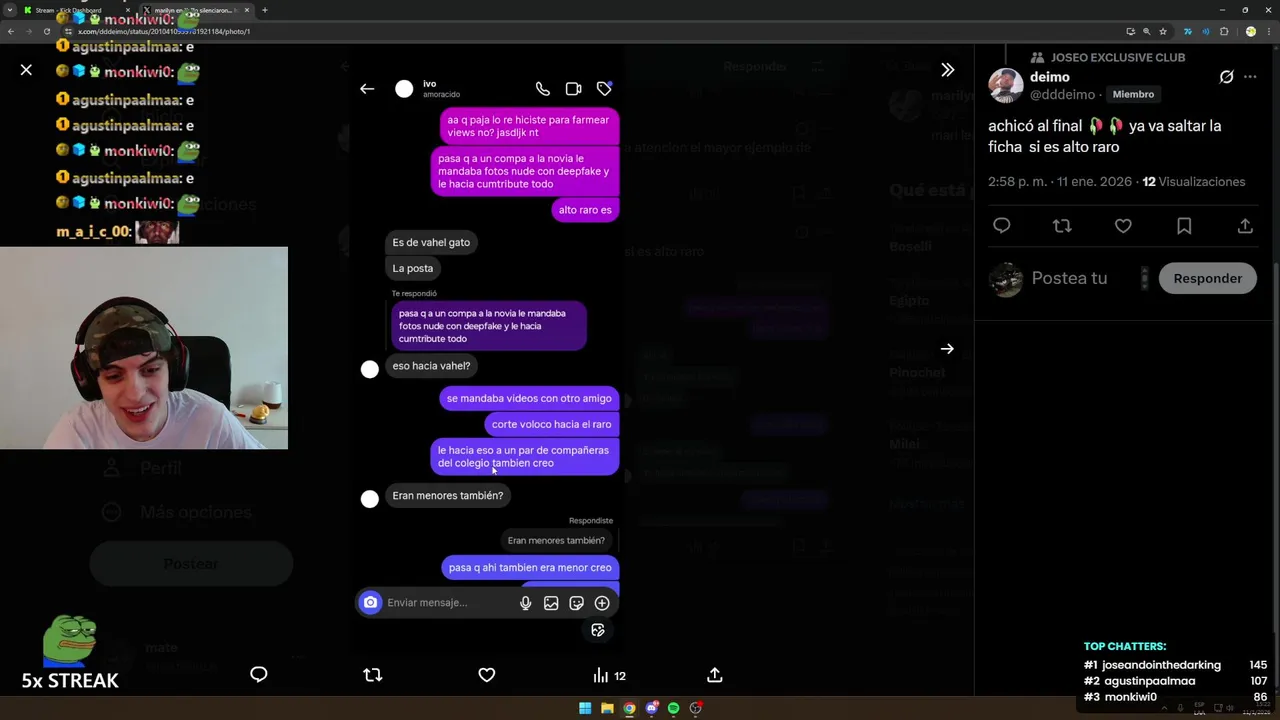Viewport: 1280px width, 720px height.
Task: Share via bottom upload icon under photo
Action: pos(715,675)
